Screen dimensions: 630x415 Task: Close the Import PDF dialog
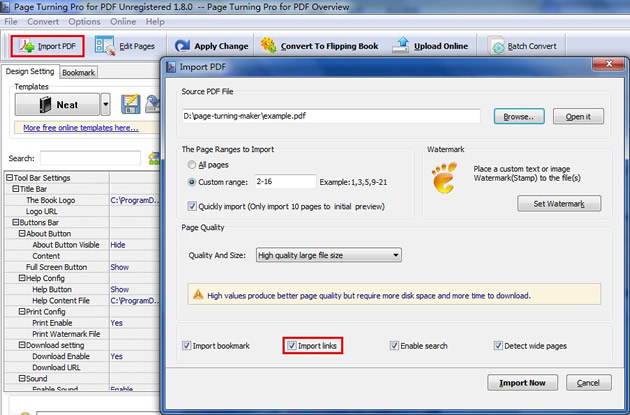pyautogui.click(x=609, y=63)
